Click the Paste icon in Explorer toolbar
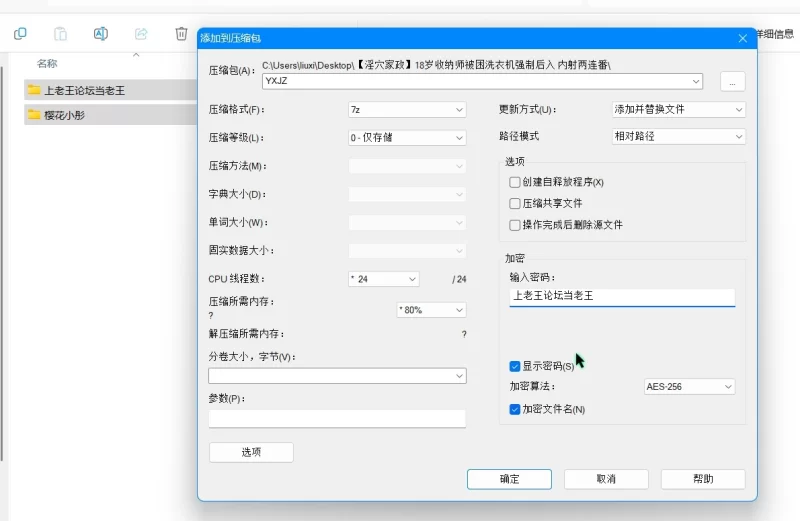This screenshot has width=800, height=521. tap(60, 34)
